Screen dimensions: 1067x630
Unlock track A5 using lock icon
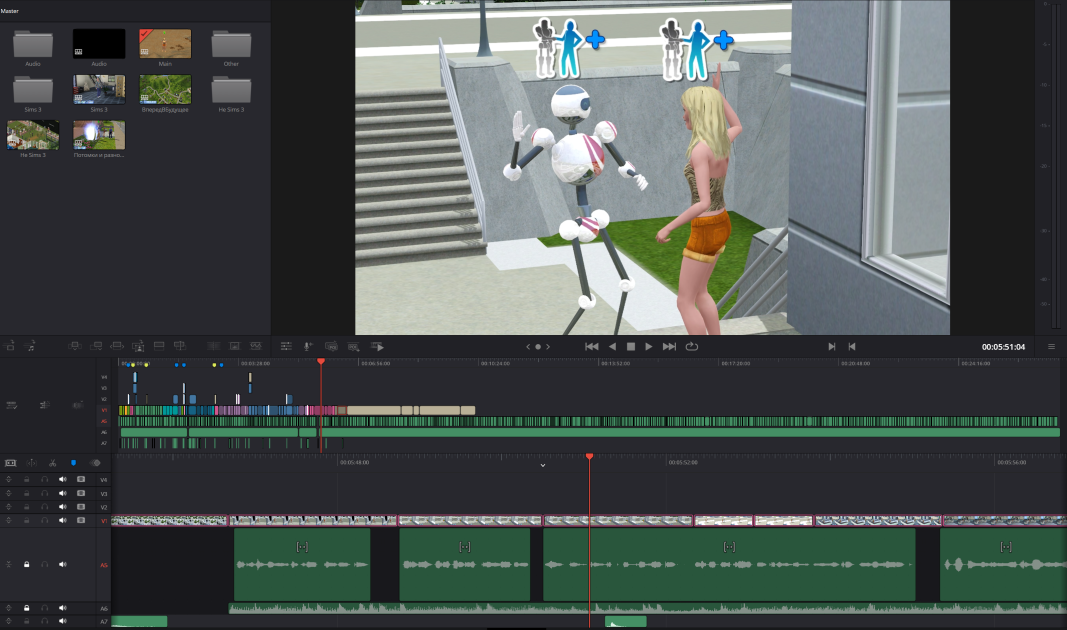(27, 565)
